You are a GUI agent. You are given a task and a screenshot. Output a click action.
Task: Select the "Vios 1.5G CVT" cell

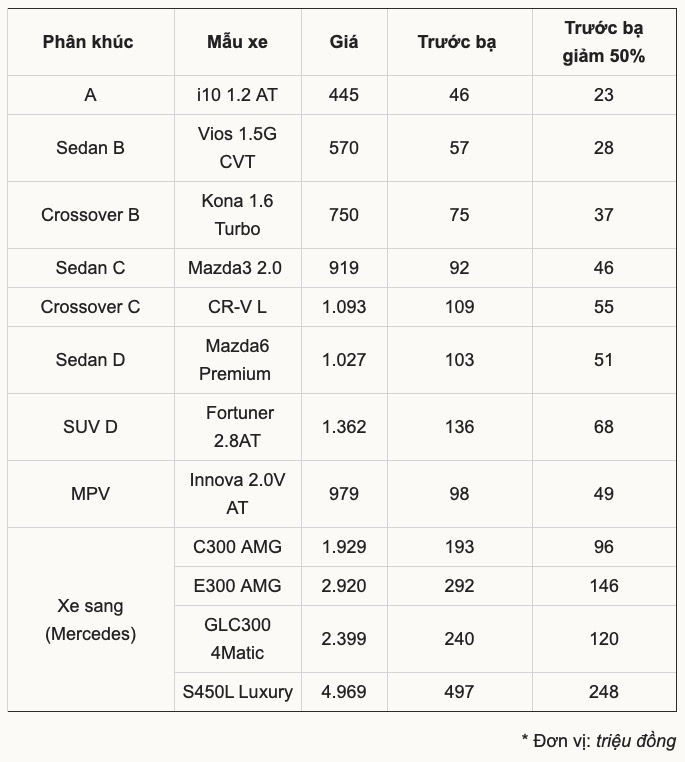pos(237,148)
